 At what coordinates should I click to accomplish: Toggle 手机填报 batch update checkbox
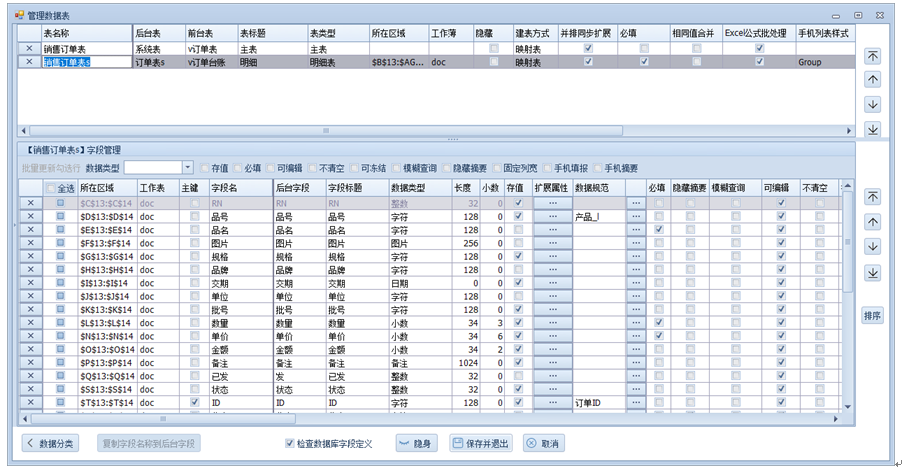(x=547, y=168)
